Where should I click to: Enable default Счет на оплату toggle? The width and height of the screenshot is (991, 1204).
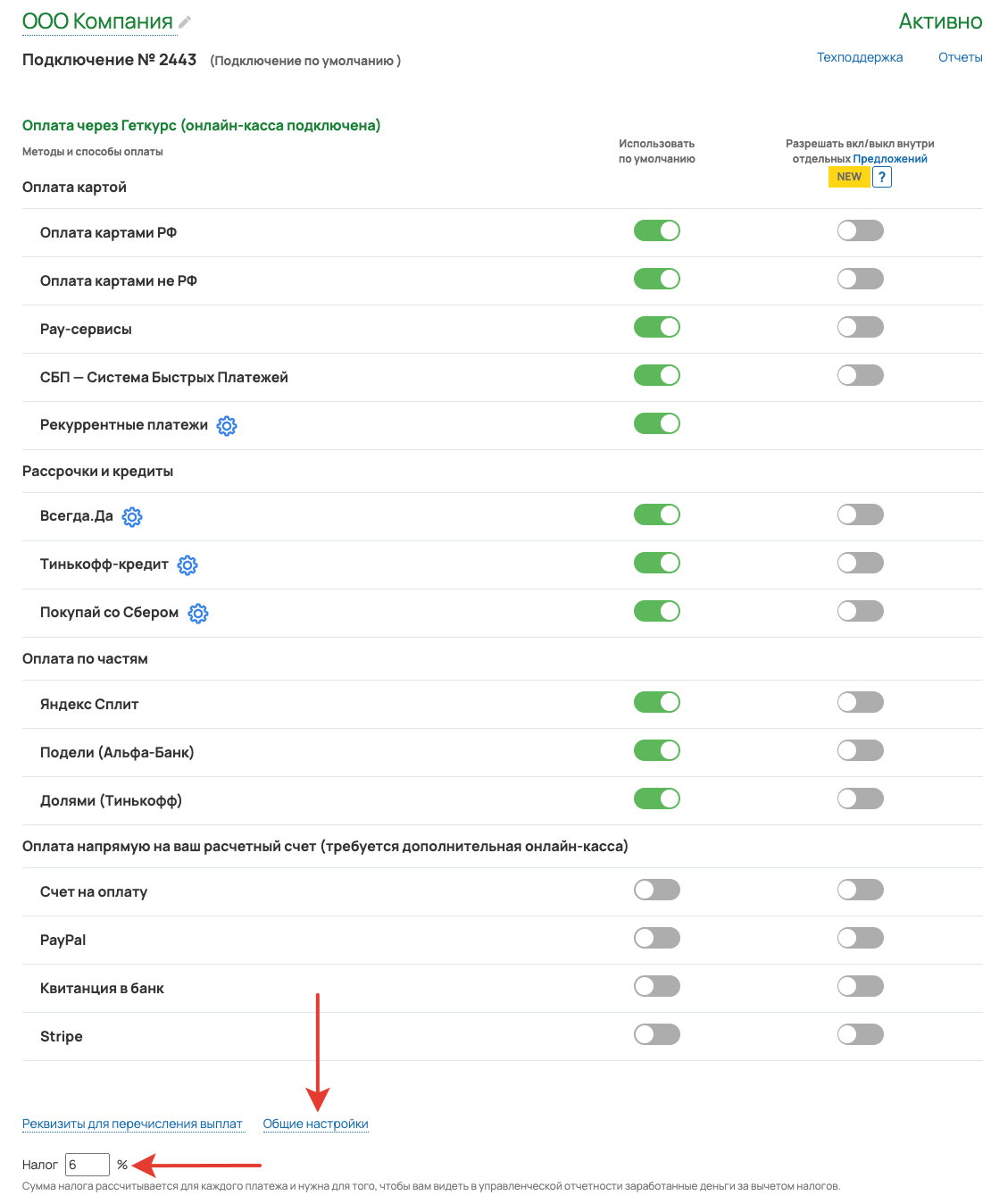(x=657, y=890)
